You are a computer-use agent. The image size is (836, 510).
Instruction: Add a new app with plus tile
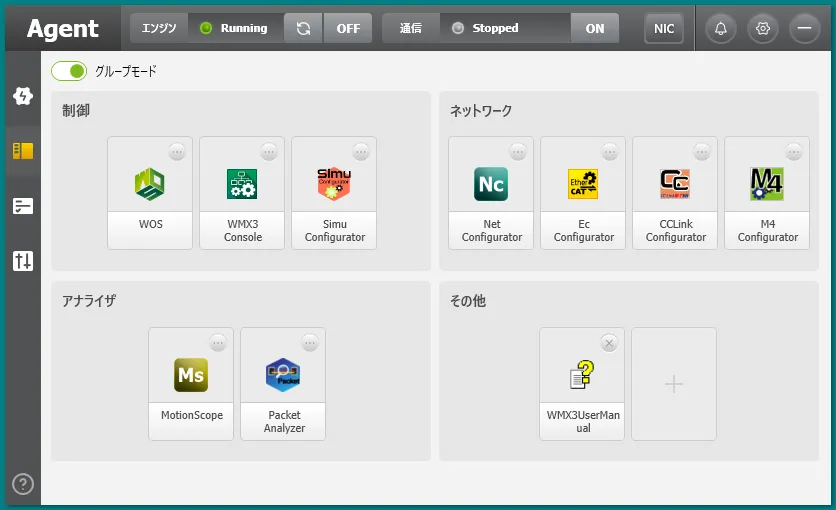pyautogui.click(x=674, y=384)
